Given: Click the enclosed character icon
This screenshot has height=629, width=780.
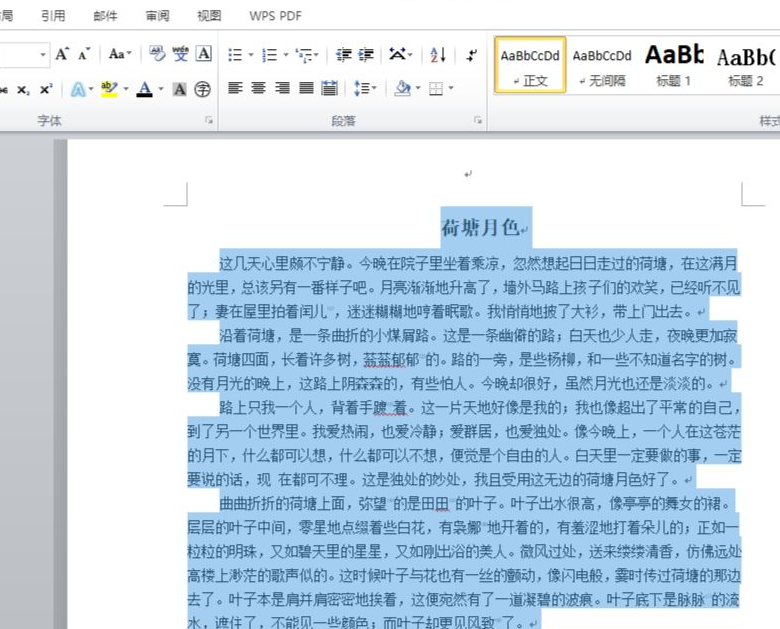Looking at the screenshot, I should (x=202, y=90).
